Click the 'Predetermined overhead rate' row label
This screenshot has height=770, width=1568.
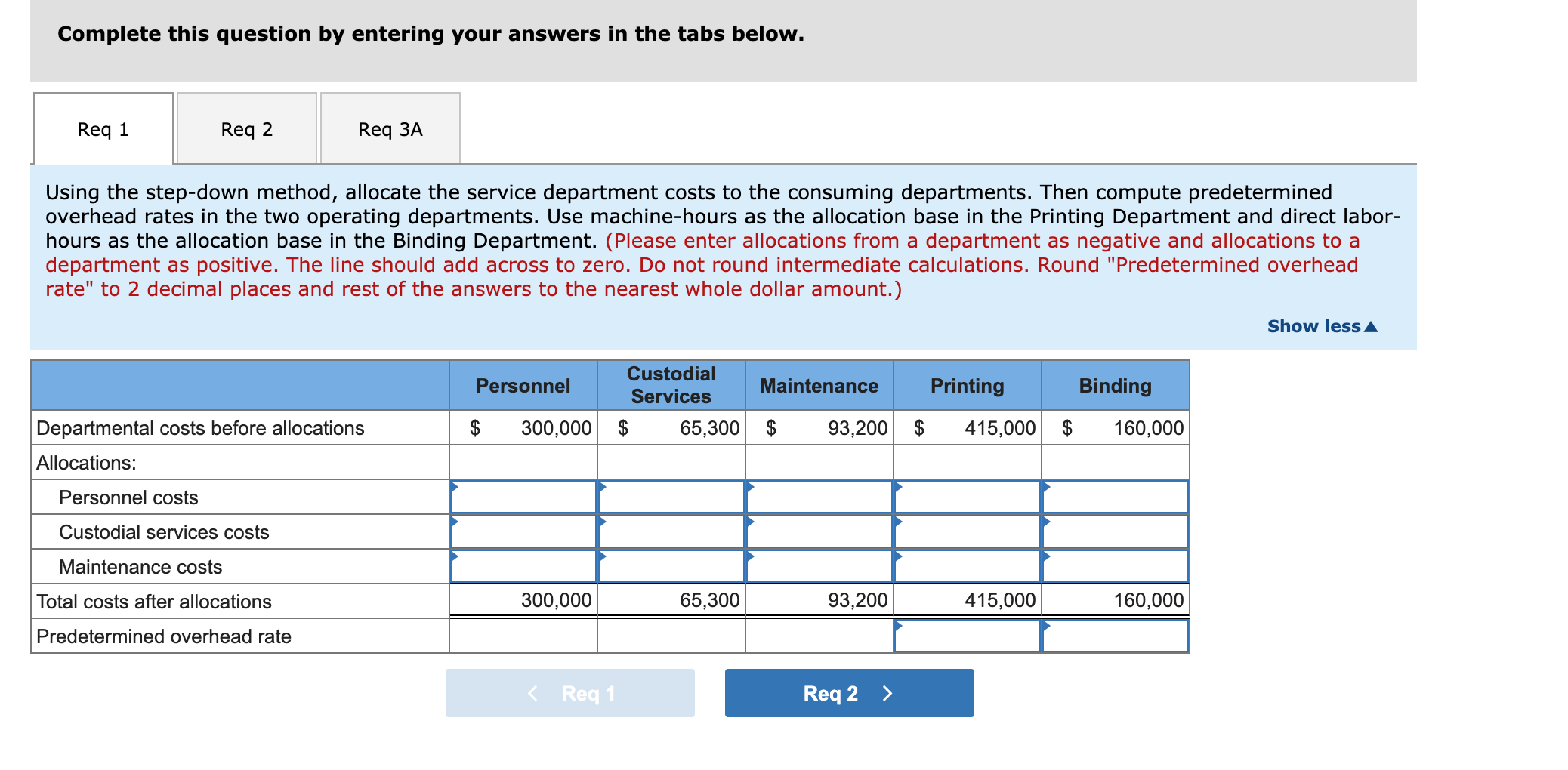[x=164, y=636]
